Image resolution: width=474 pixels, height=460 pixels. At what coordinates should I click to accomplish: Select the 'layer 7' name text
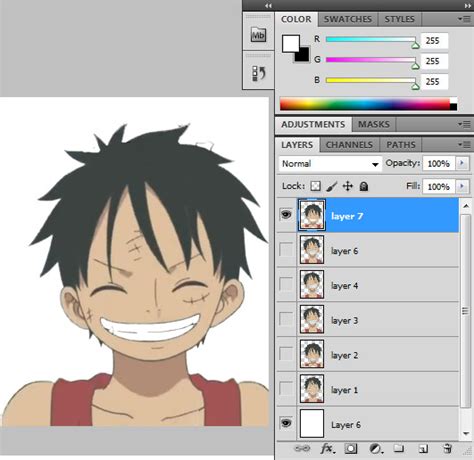pos(347,216)
